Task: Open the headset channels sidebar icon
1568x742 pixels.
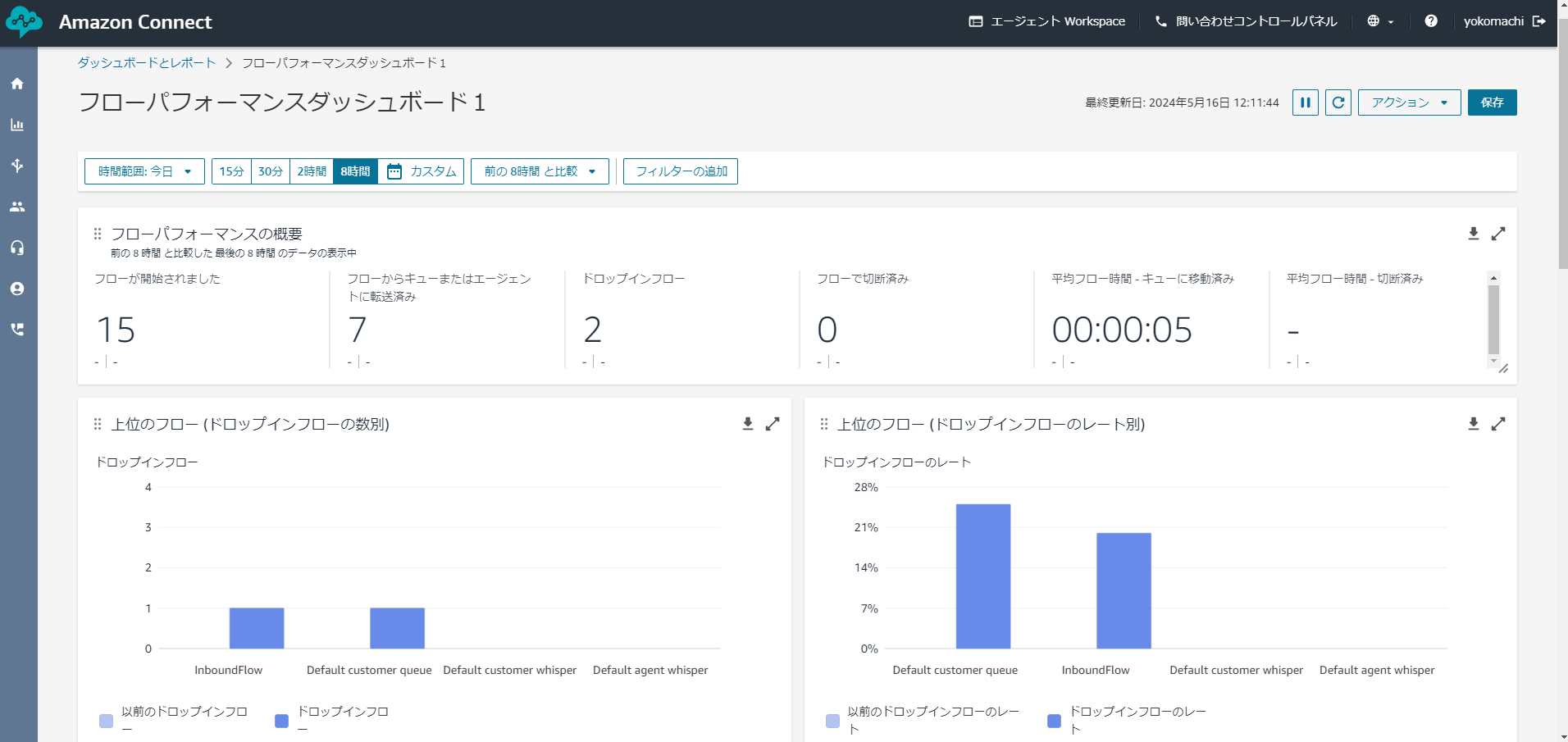Action: [17, 248]
